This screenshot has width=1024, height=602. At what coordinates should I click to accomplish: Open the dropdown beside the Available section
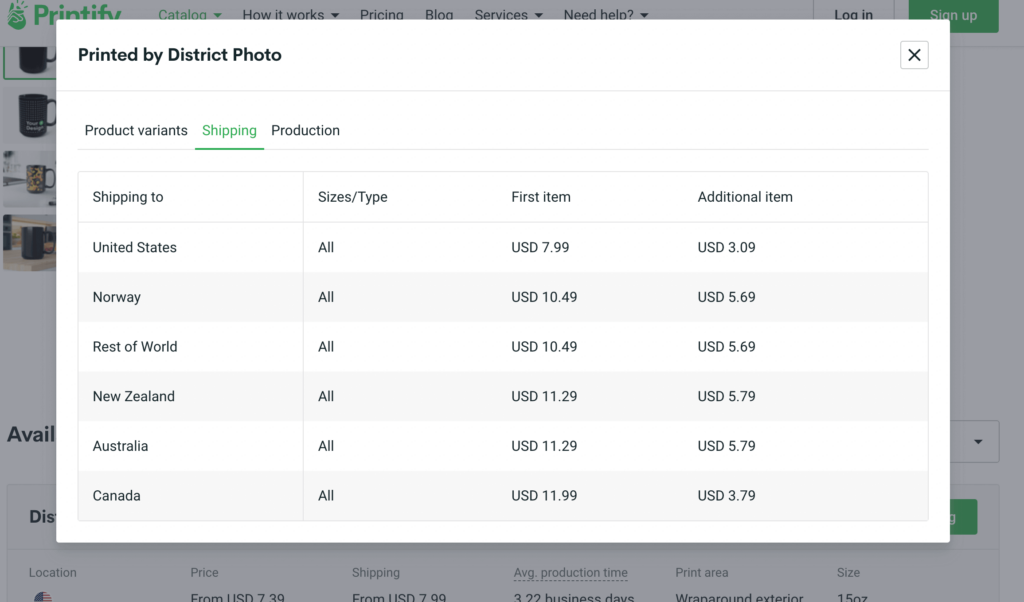[977, 441]
